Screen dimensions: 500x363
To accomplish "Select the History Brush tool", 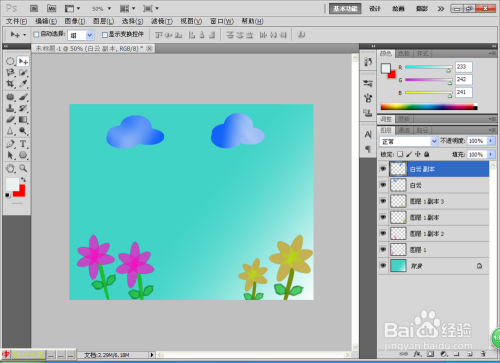I will pyautogui.click(x=23, y=108).
